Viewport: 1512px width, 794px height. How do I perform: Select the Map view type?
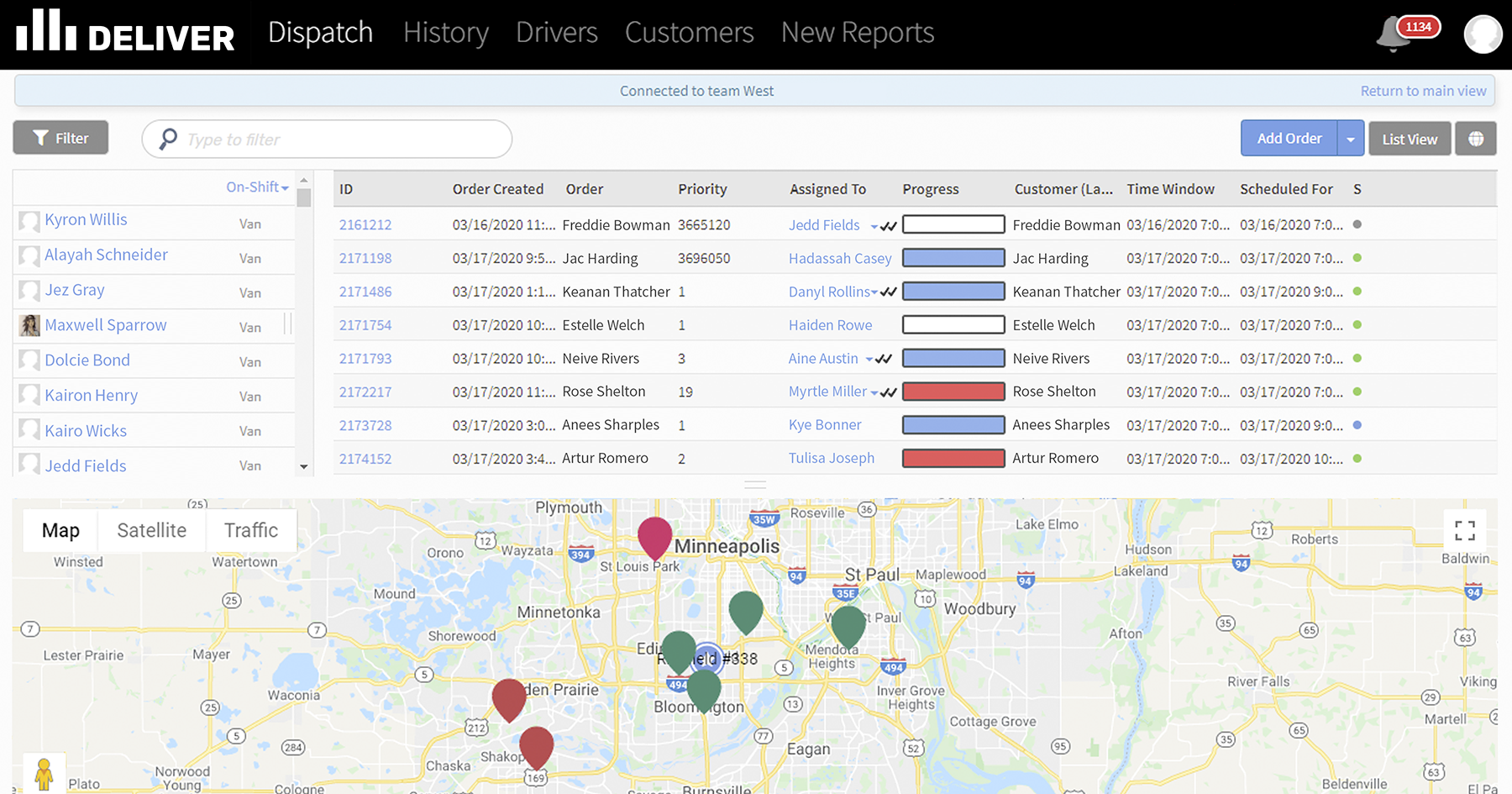[60, 530]
